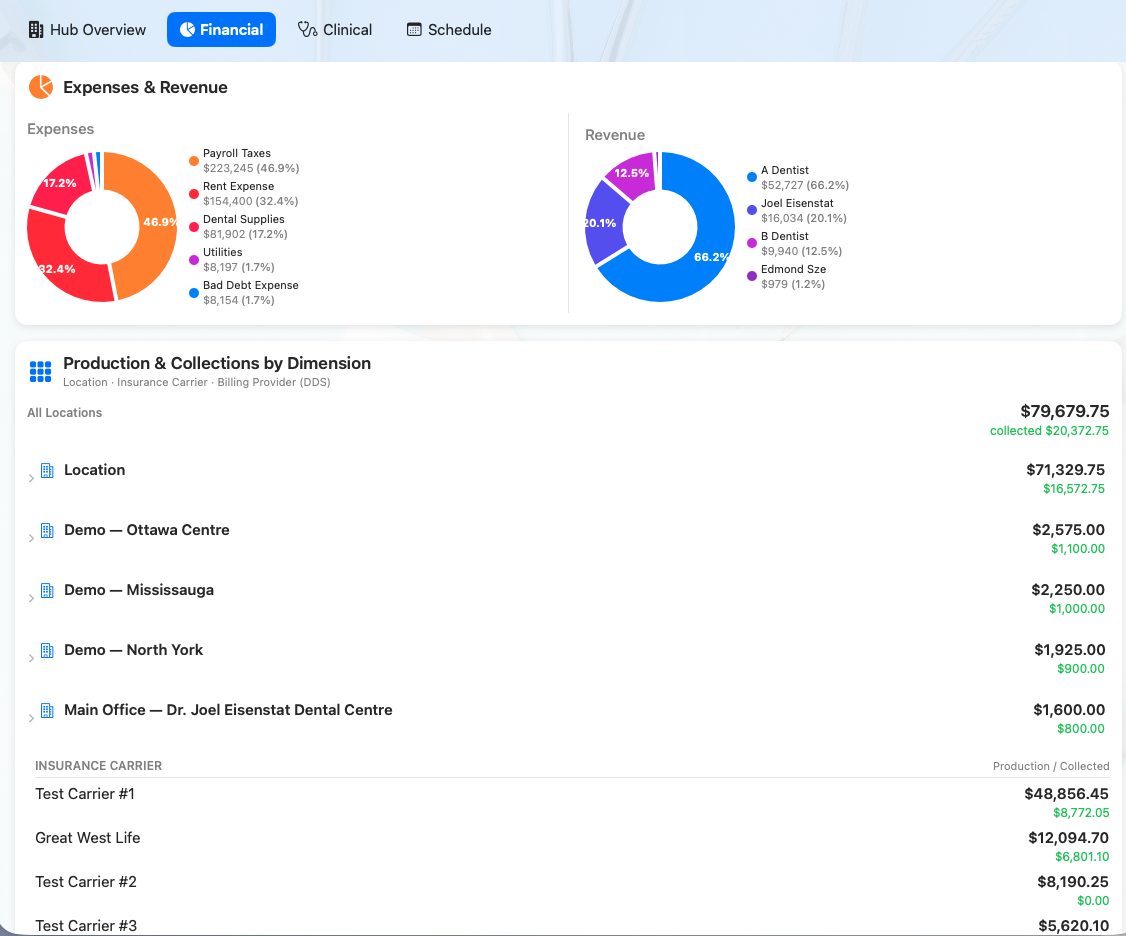This screenshot has height=936, width=1126.
Task: Click the Location row title
Action: [94, 470]
